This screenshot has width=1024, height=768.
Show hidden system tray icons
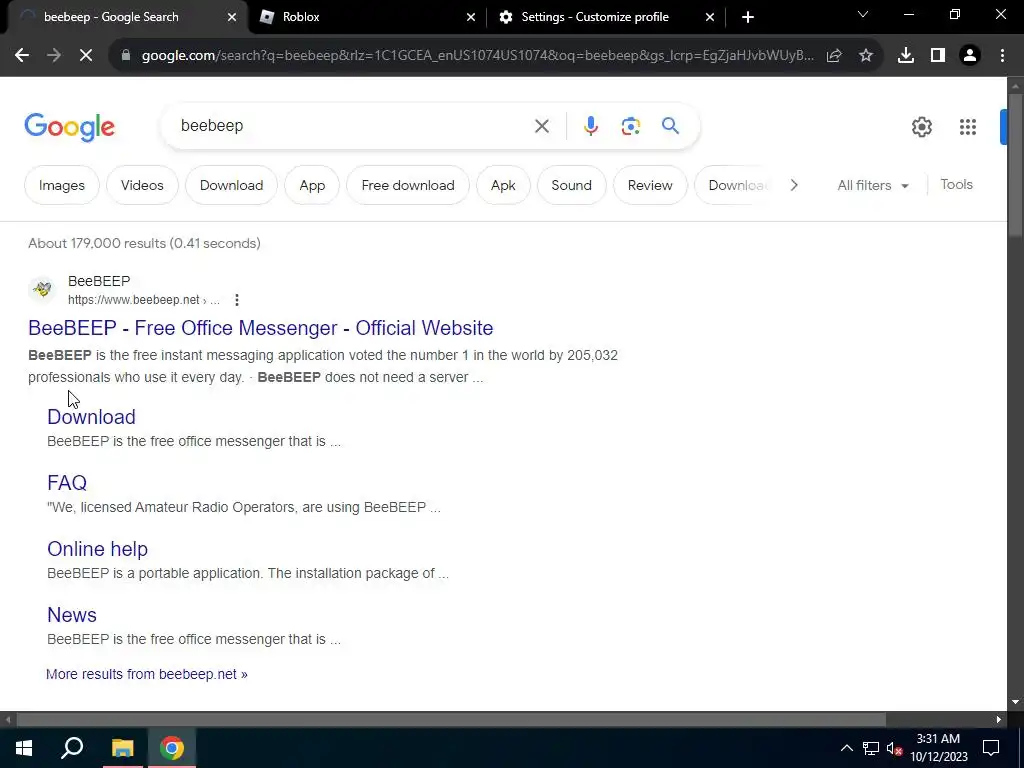[846, 748]
